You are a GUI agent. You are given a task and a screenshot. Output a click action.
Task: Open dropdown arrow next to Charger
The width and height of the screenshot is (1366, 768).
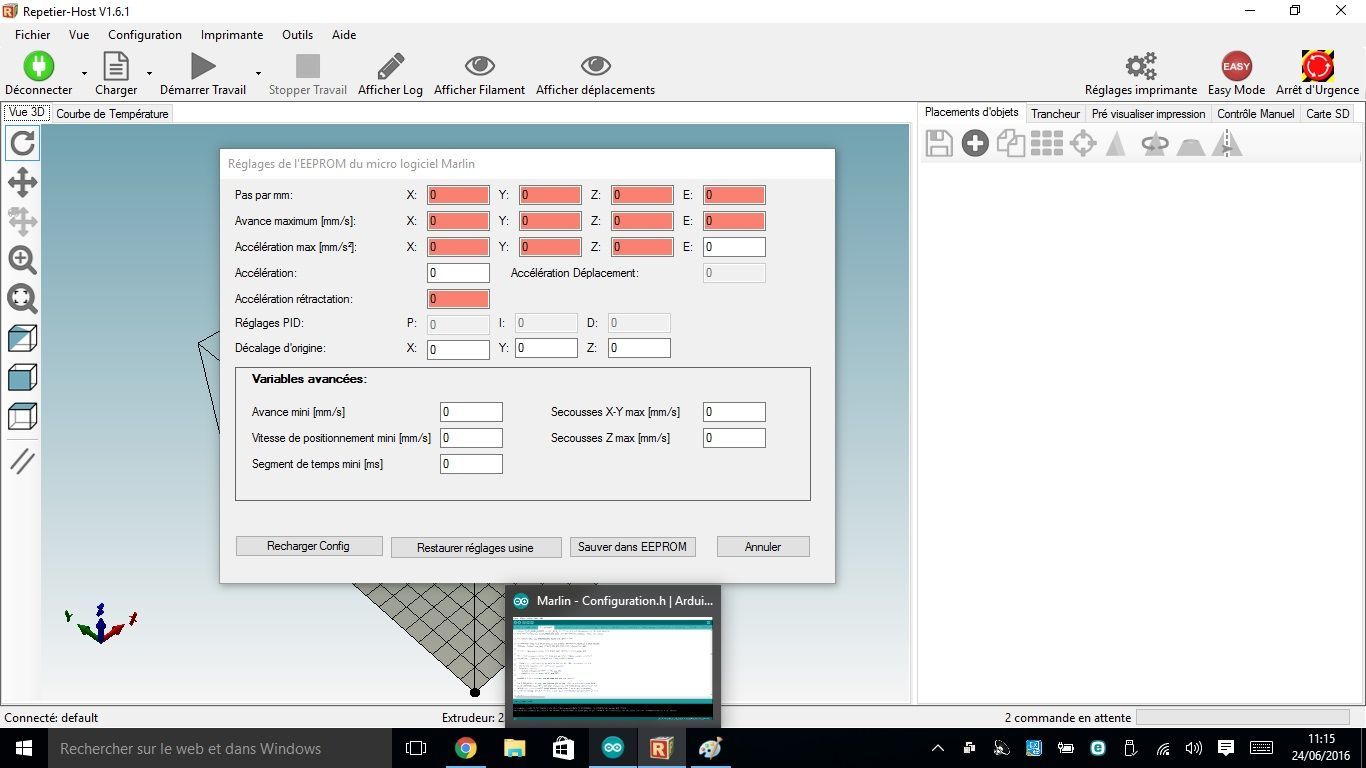coord(149,73)
